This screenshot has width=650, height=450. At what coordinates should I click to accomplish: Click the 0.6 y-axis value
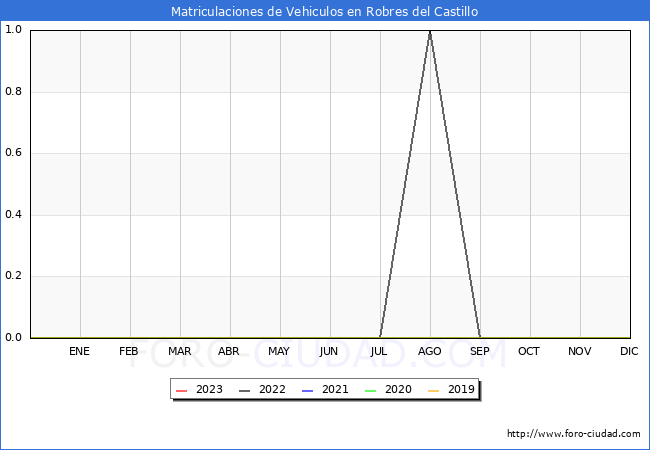tap(13, 153)
